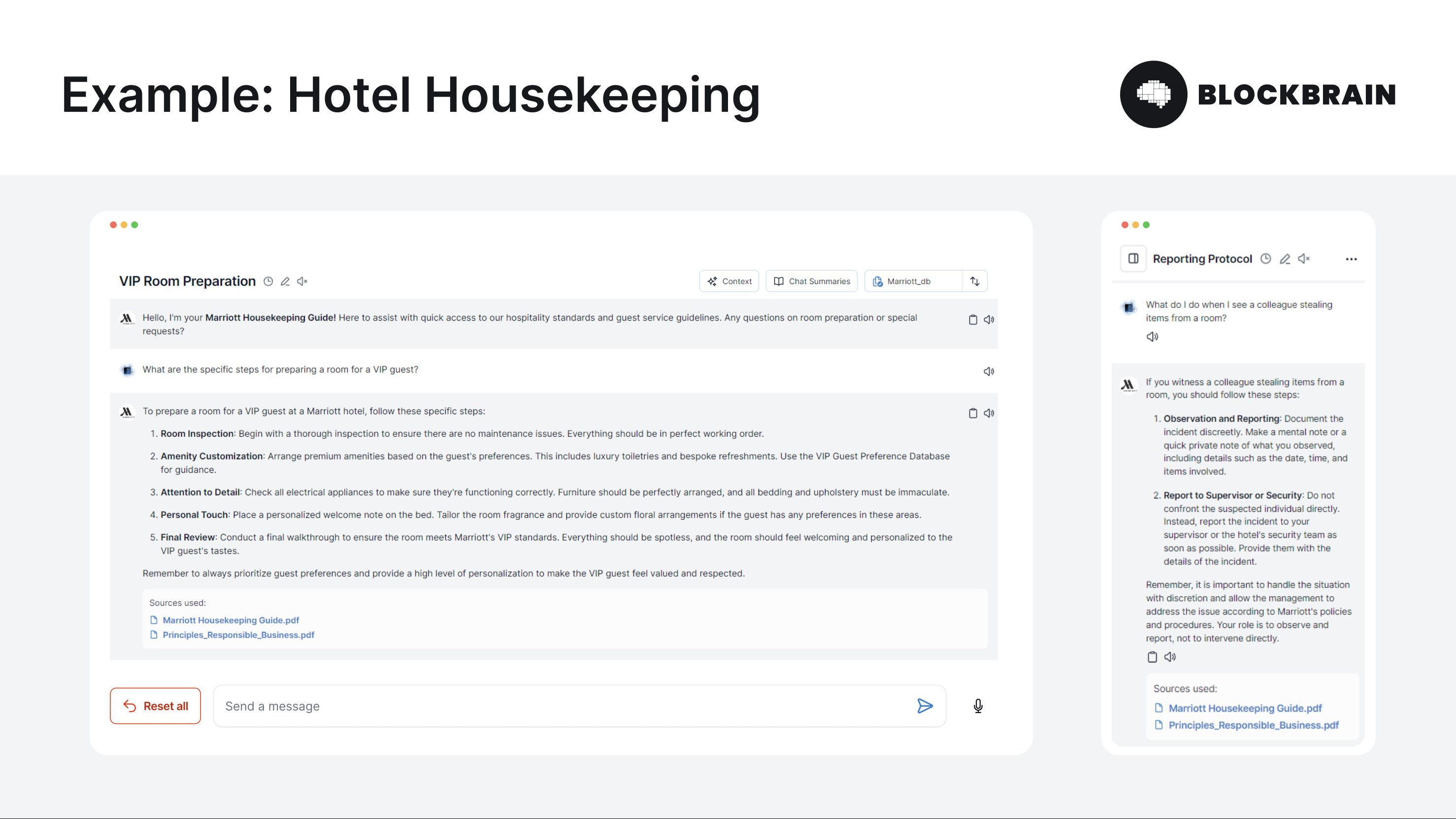Play audio of the user's stealing question
The image size is (1456, 819).
click(x=1152, y=337)
